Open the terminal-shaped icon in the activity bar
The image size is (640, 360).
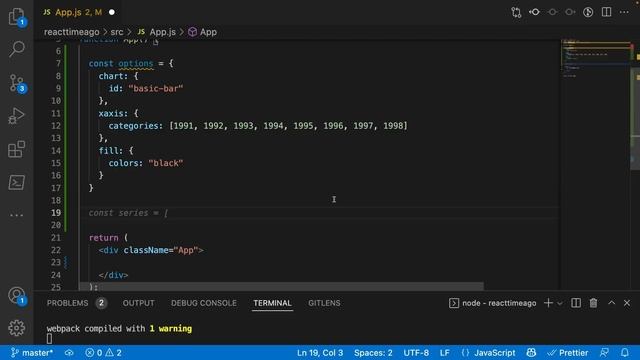(x=16, y=182)
